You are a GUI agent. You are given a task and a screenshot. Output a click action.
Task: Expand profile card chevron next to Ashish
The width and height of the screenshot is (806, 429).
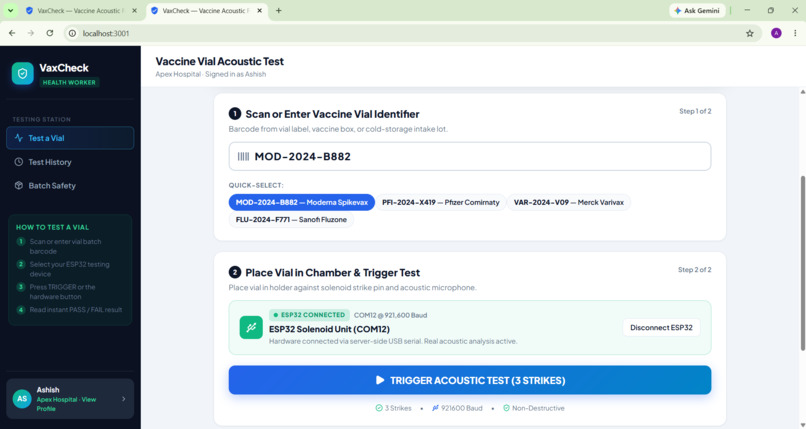(123, 399)
